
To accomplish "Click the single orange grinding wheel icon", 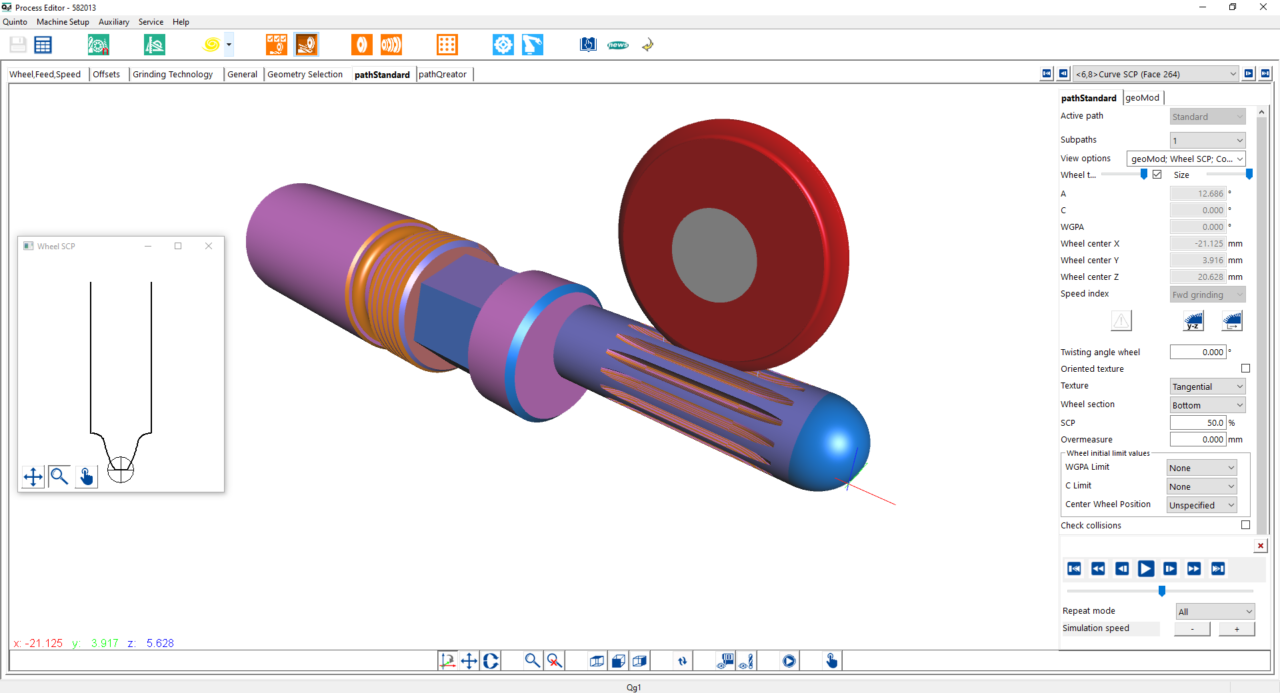I will (362, 44).
